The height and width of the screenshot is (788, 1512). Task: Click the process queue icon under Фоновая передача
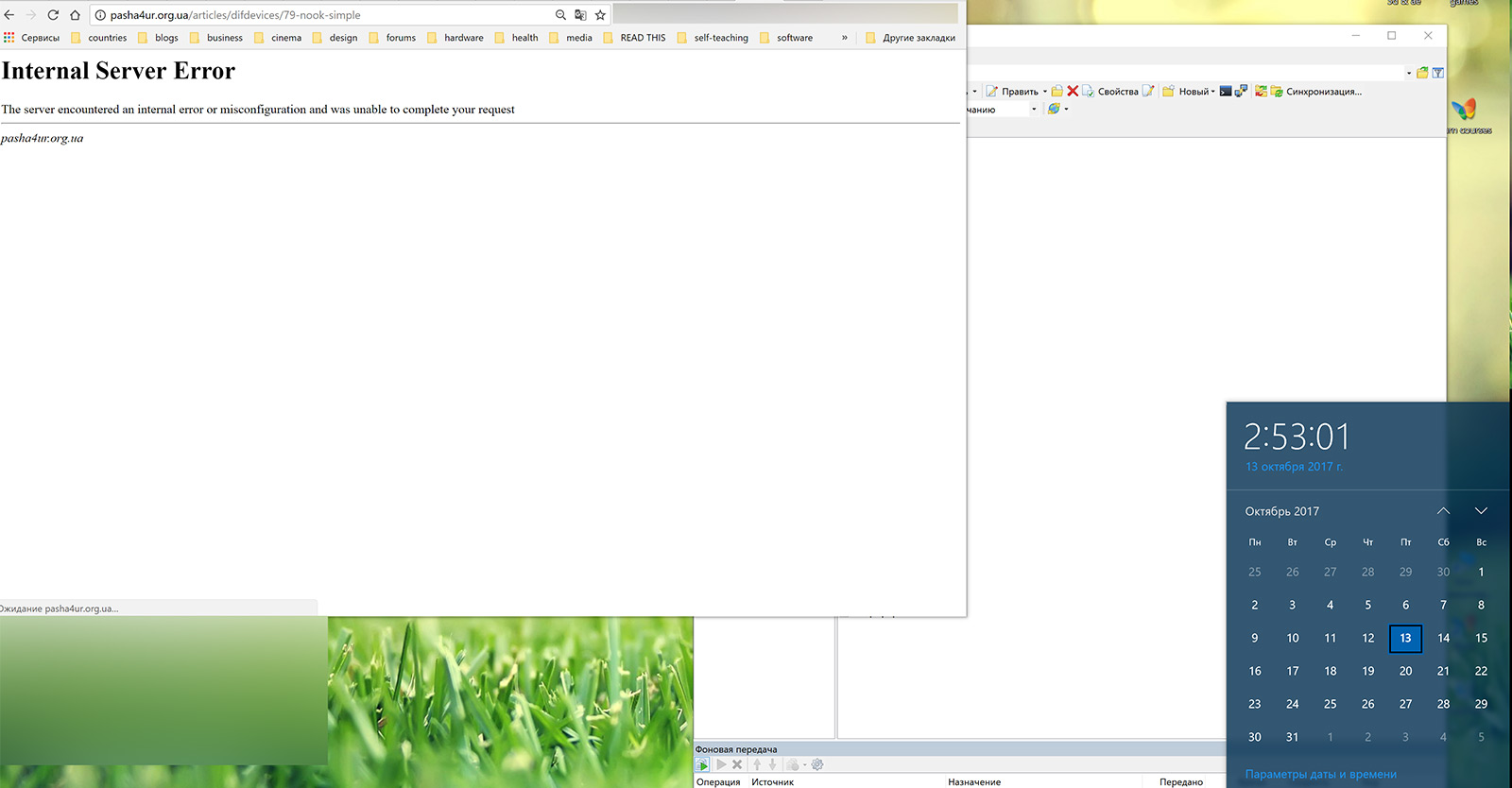702,764
